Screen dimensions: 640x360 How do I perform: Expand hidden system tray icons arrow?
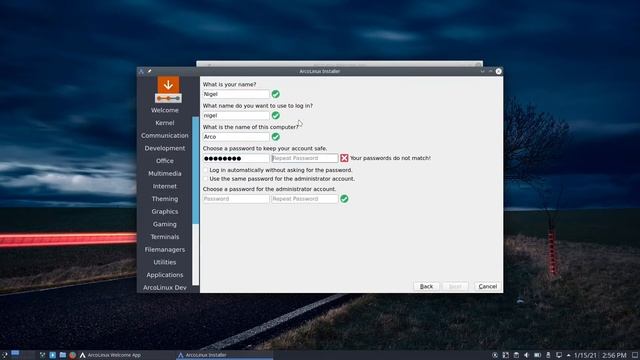click(569, 355)
